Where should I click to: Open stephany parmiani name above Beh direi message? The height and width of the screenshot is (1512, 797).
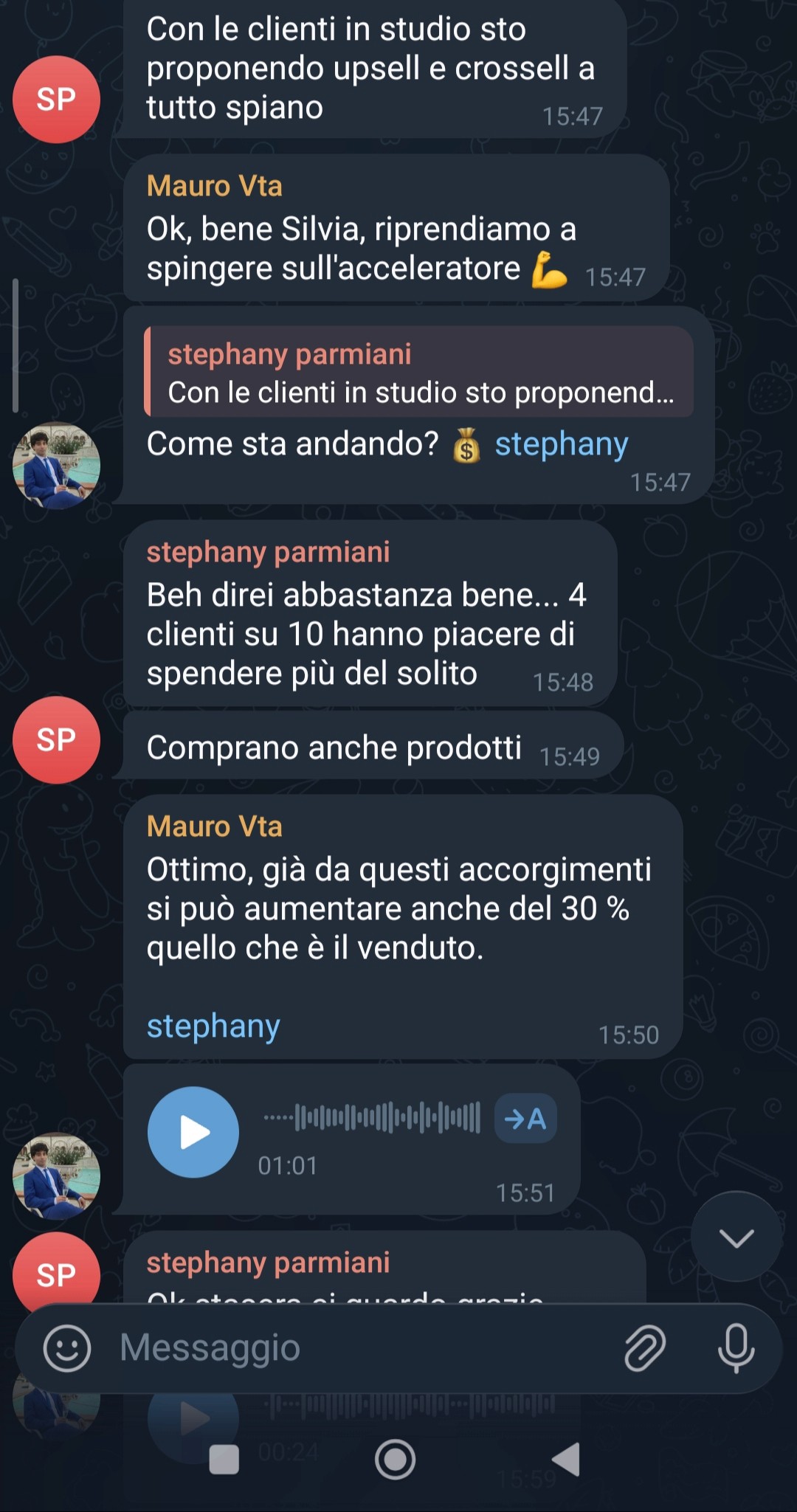[268, 552]
